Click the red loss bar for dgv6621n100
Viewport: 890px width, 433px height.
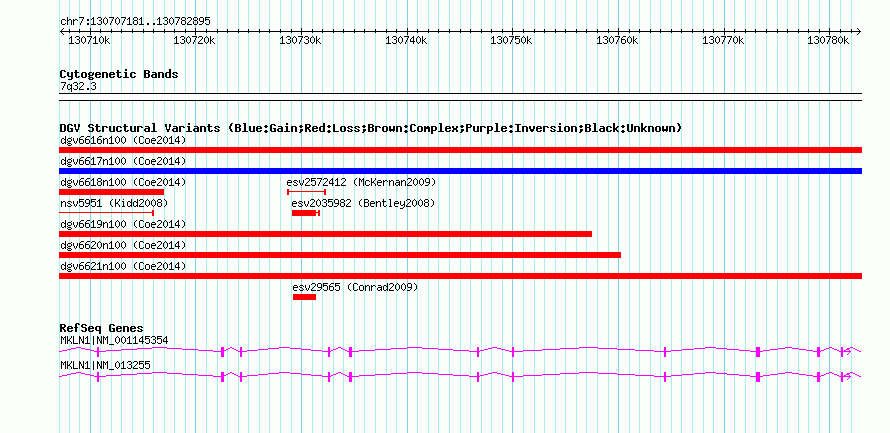(460, 276)
